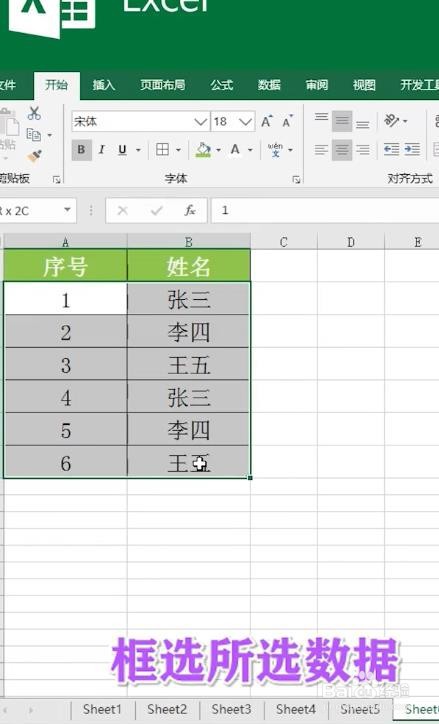
Task: Click into the formula bar showing 1
Action: click(x=325, y=211)
